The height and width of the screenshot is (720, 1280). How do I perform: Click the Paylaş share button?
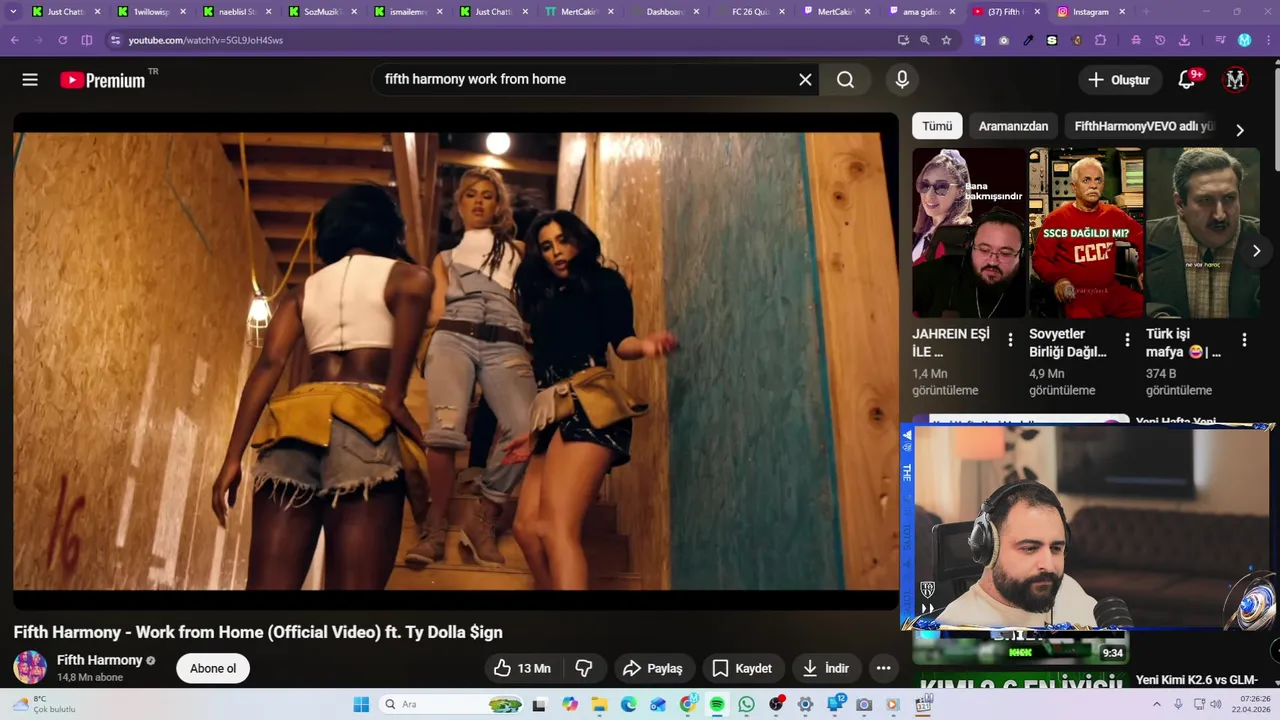(653, 668)
